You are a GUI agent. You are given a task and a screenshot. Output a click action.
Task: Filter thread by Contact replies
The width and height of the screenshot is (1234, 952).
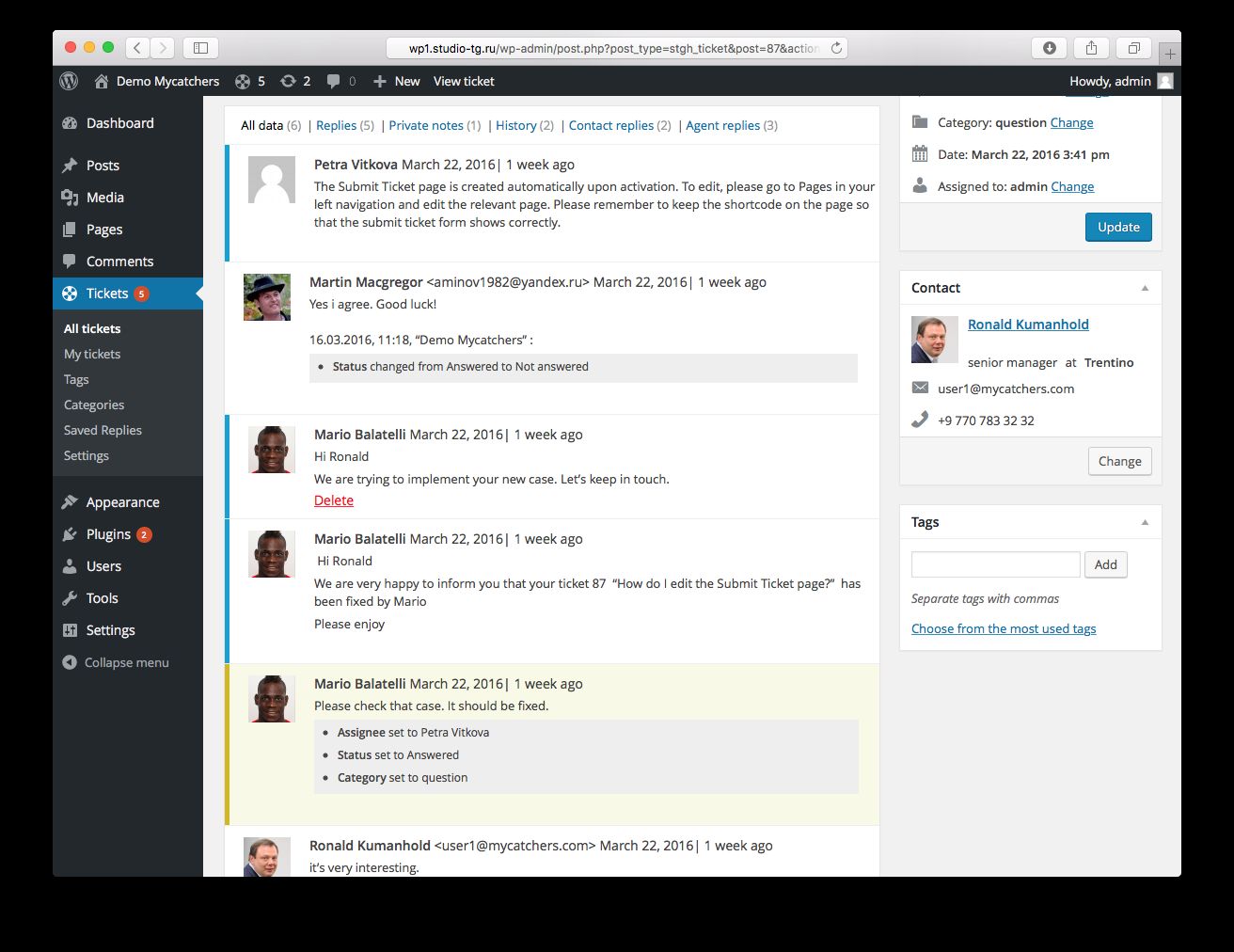coord(620,125)
